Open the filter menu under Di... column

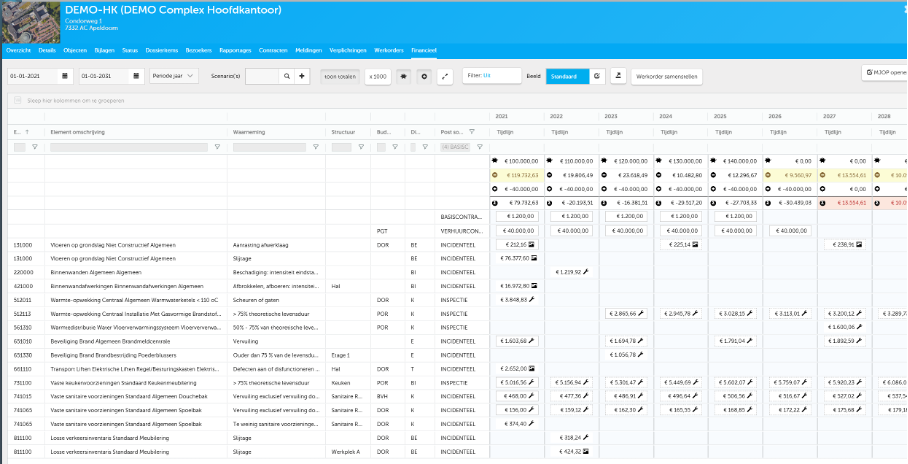click(424, 147)
